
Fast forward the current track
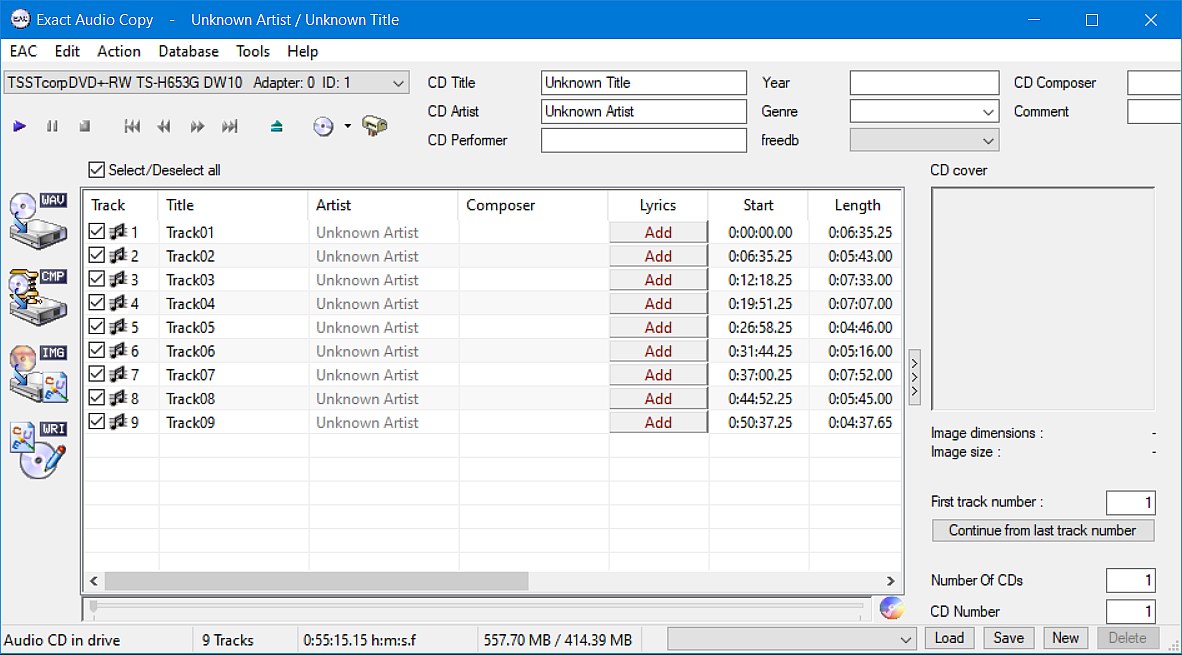(198, 127)
